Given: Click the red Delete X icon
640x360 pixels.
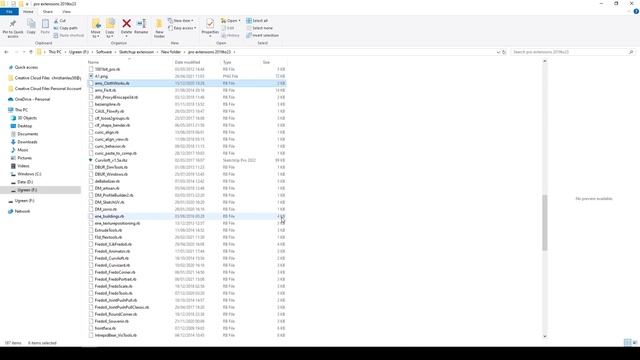Looking at the screenshot, I should (x=127, y=24).
